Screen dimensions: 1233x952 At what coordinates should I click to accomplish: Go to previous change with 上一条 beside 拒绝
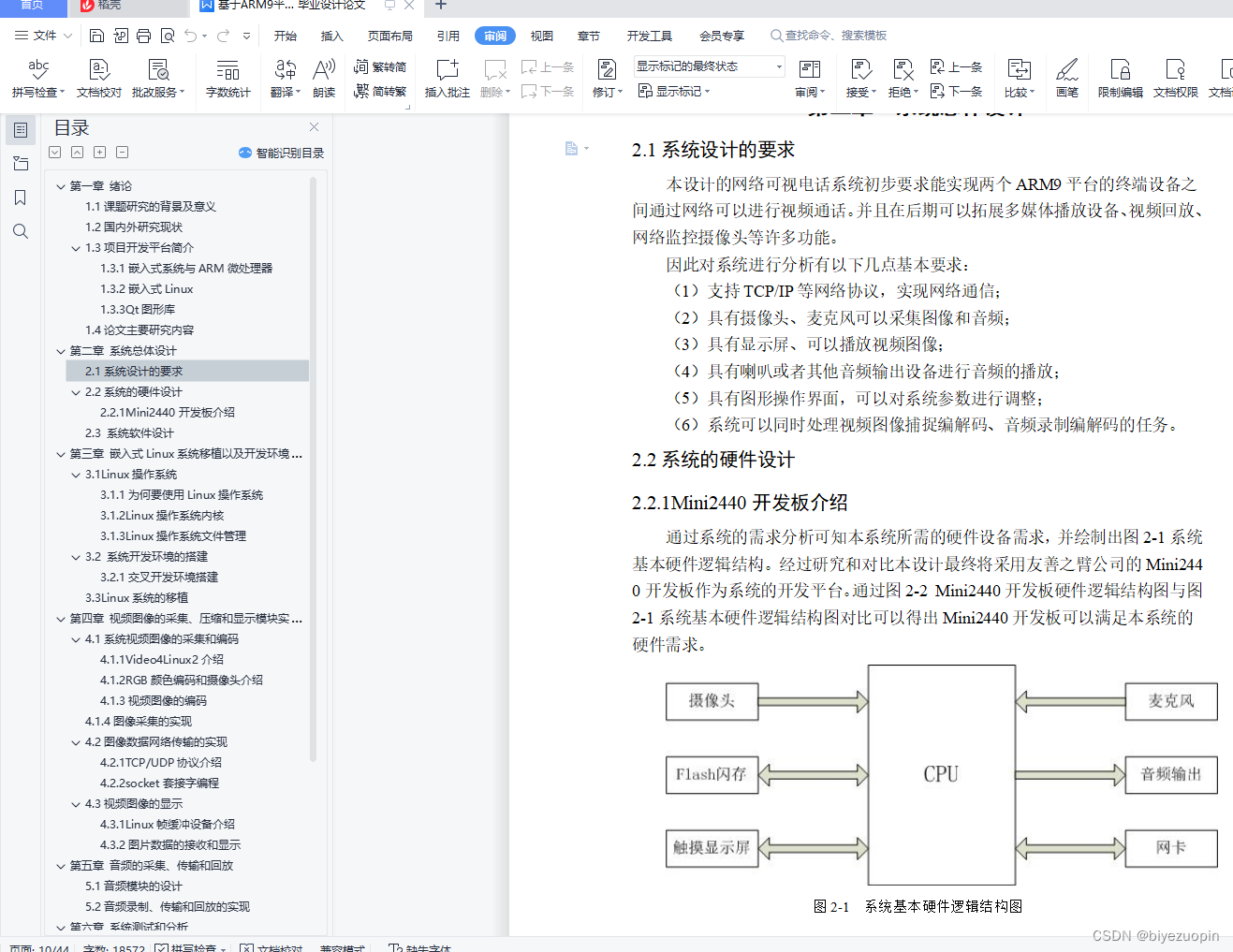click(956, 67)
